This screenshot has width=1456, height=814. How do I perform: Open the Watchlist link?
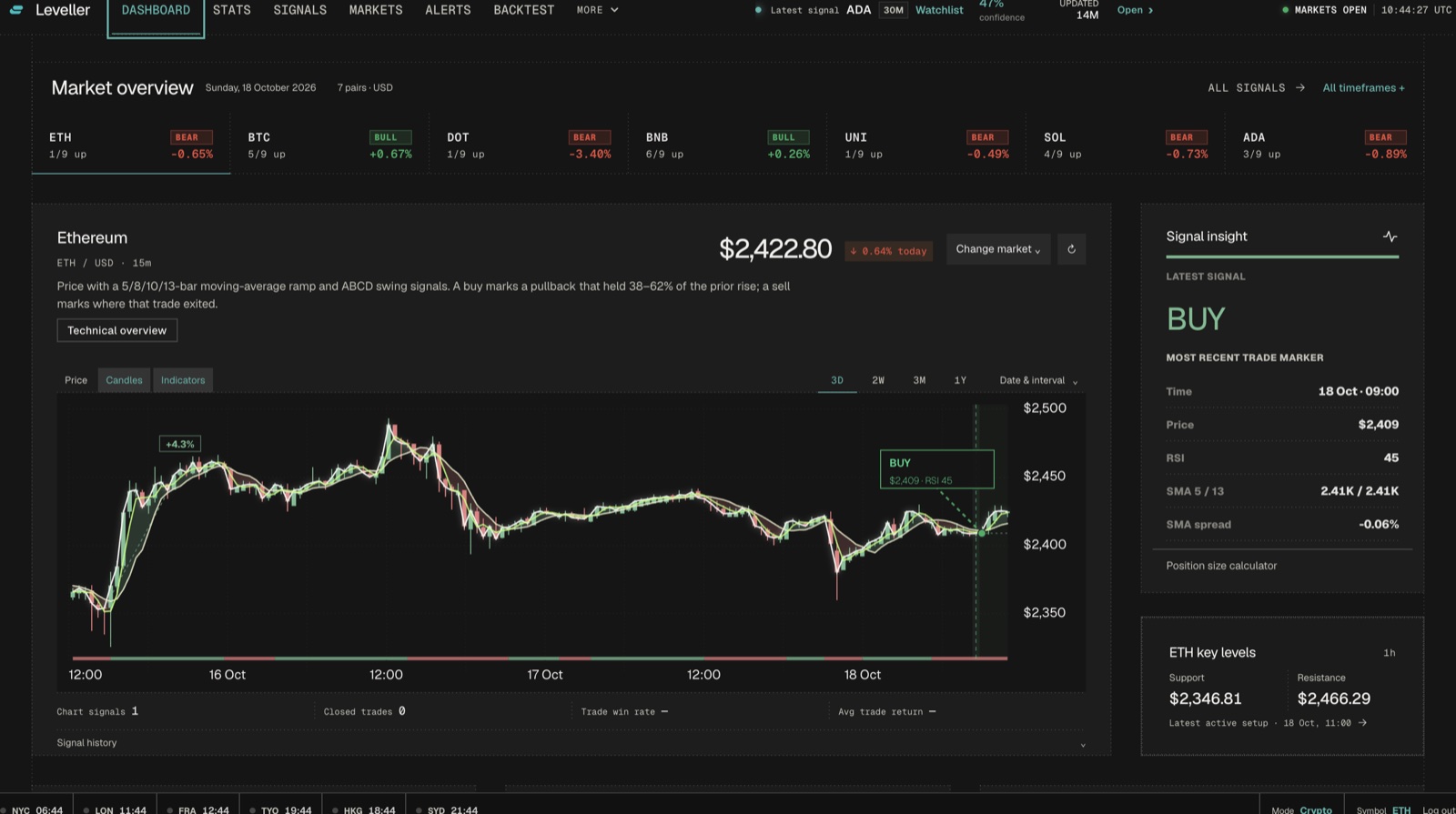pyautogui.click(x=939, y=10)
